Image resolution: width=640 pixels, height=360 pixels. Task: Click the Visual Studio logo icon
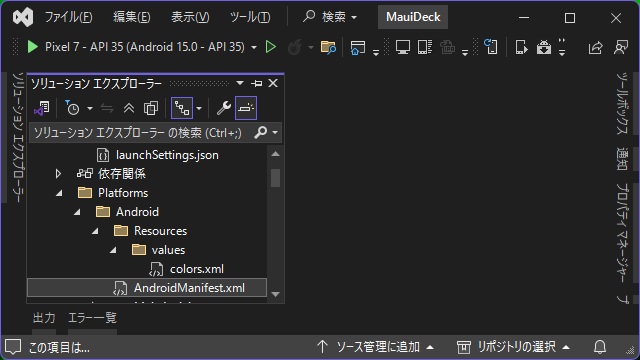tap(23, 17)
